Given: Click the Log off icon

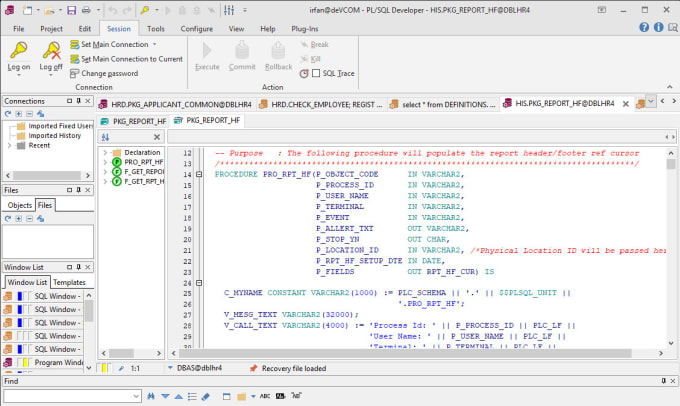Looking at the screenshot, I should [52, 50].
